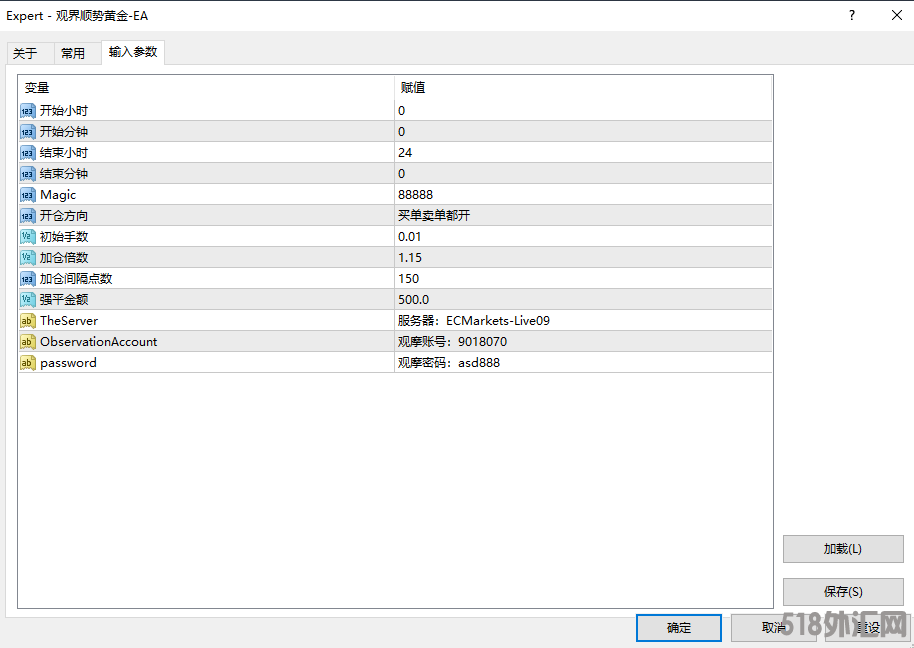914x648 pixels.
Task: Confirm settings with the 确定 button
Action: pos(679,628)
